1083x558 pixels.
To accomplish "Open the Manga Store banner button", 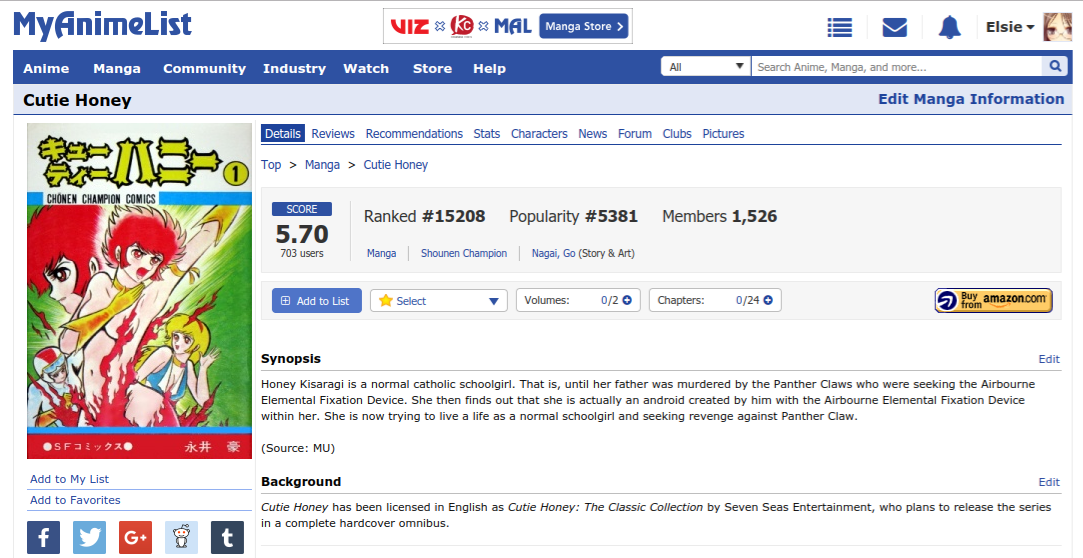I will coord(584,26).
